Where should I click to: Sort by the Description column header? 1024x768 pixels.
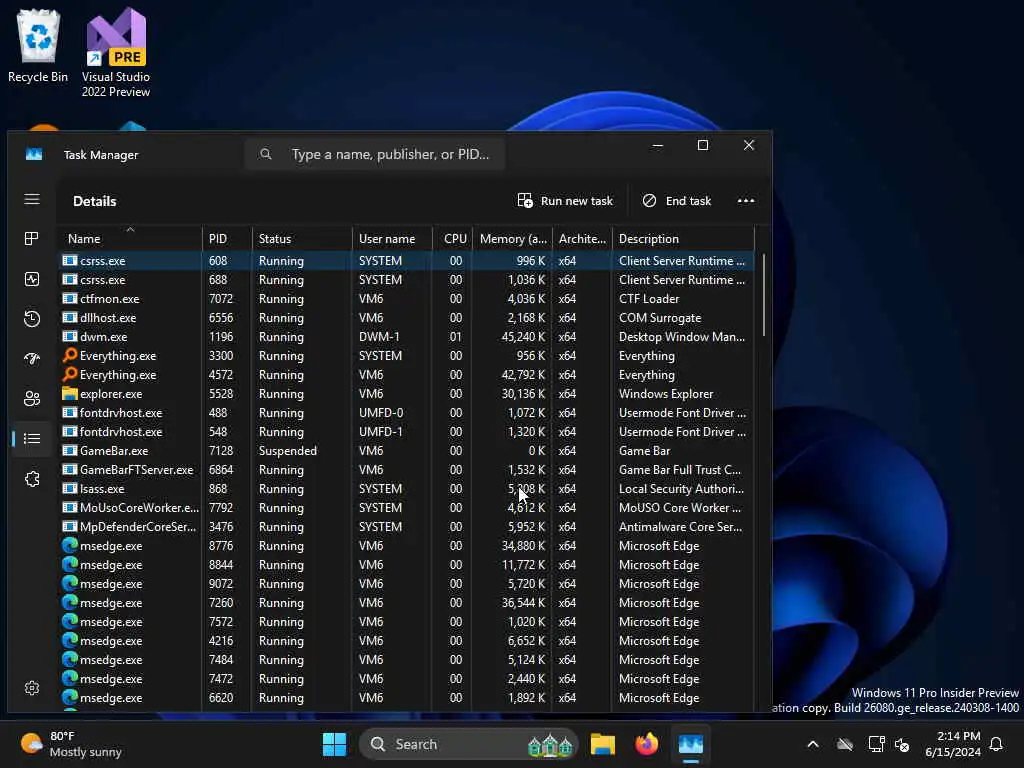(x=683, y=238)
